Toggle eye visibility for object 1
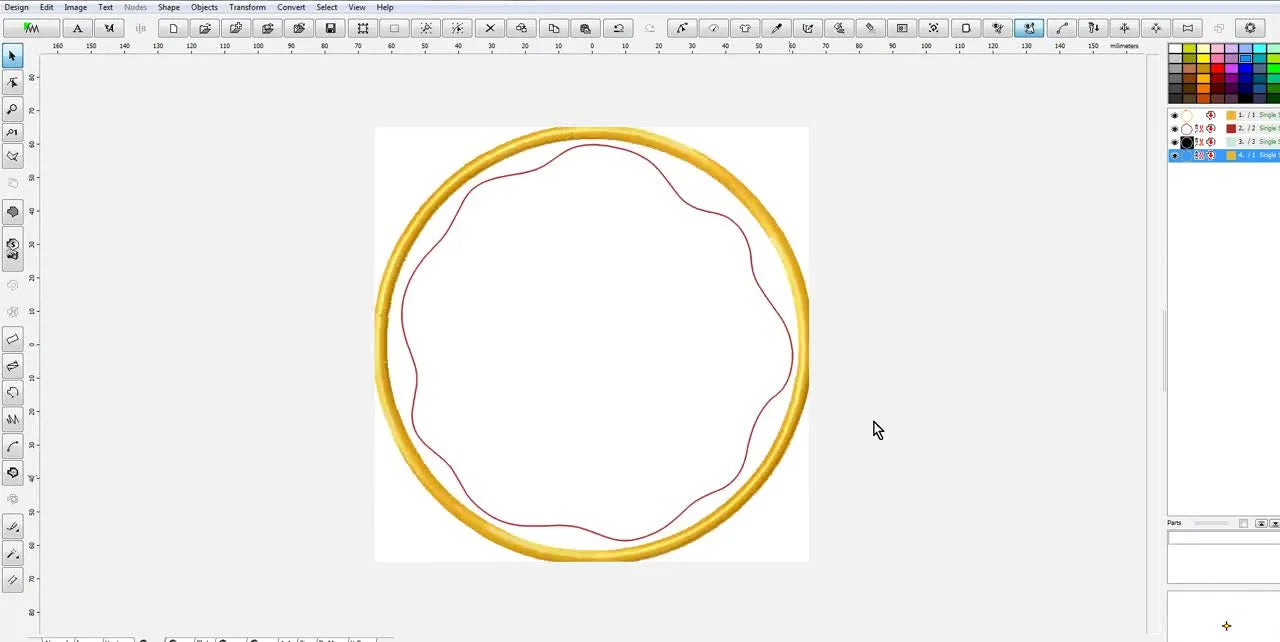Viewport: 1280px width, 642px height. tap(1174, 115)
